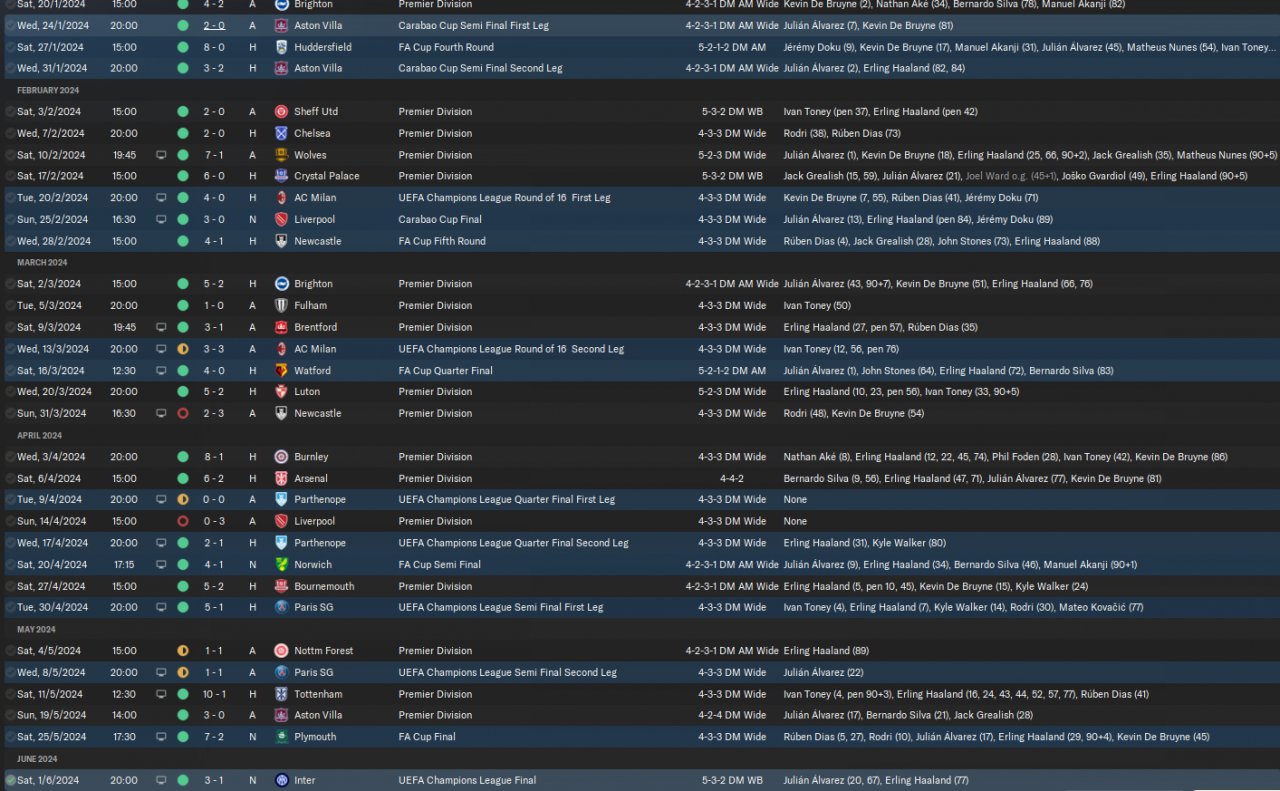Open the 2 - 0 score on 24/1/2024

214,26
